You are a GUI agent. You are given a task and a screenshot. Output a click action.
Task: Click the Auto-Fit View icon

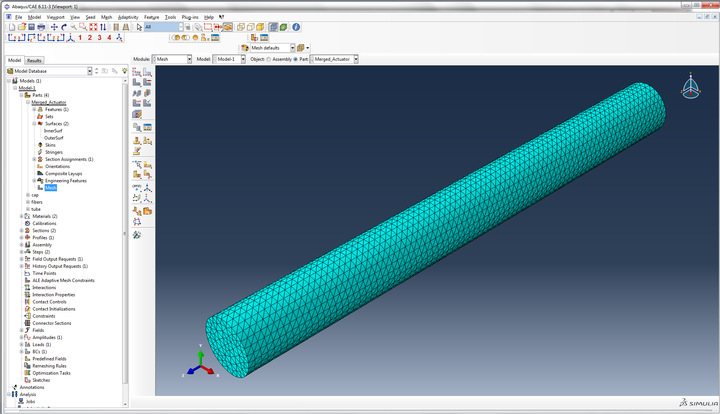pos(93,28)
